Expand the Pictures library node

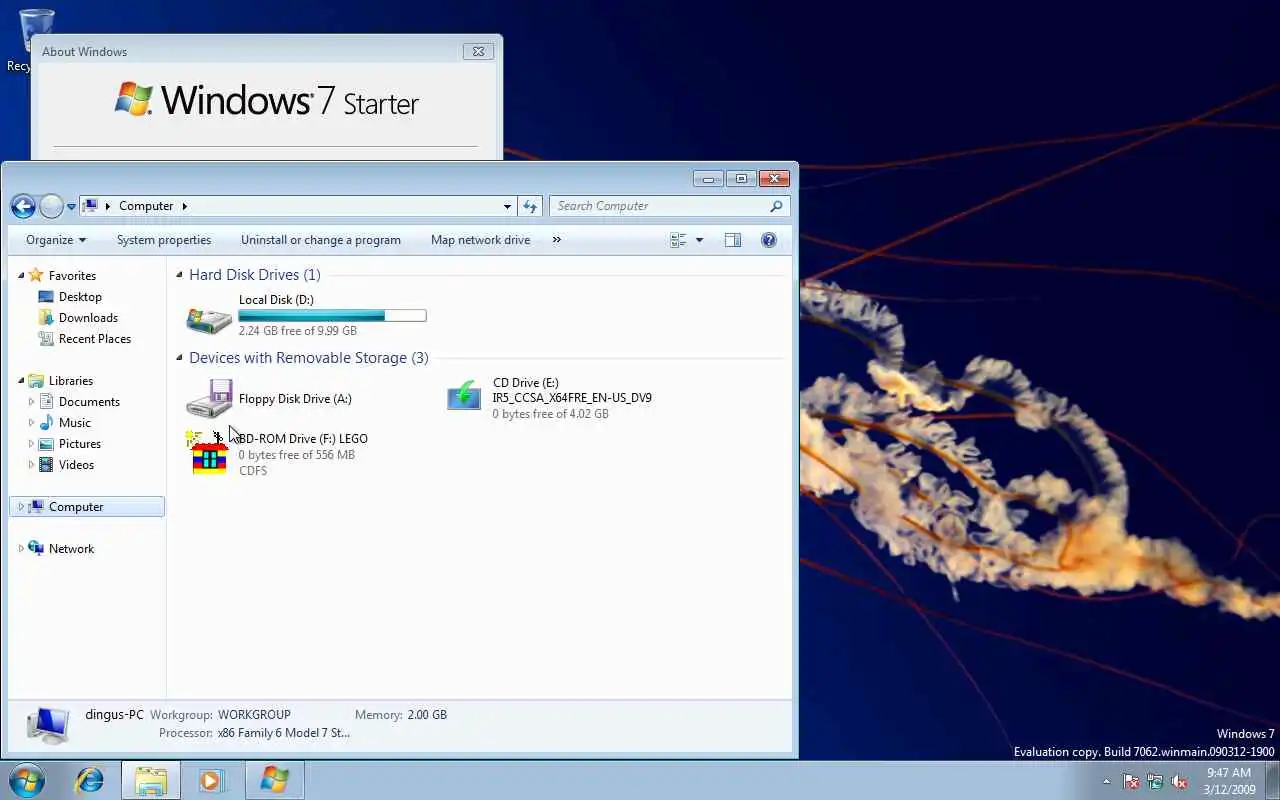31,444
